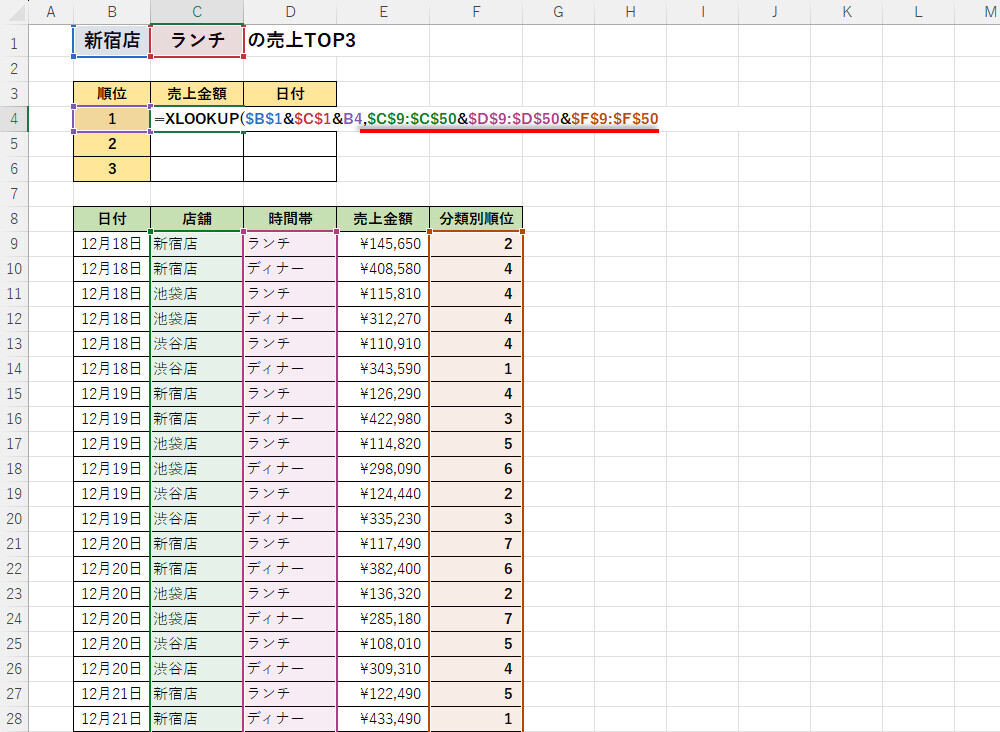Click 12月18日 date cell in row 9
The width and height of the screenshot is (1000, 732).
tap(112, 244)
